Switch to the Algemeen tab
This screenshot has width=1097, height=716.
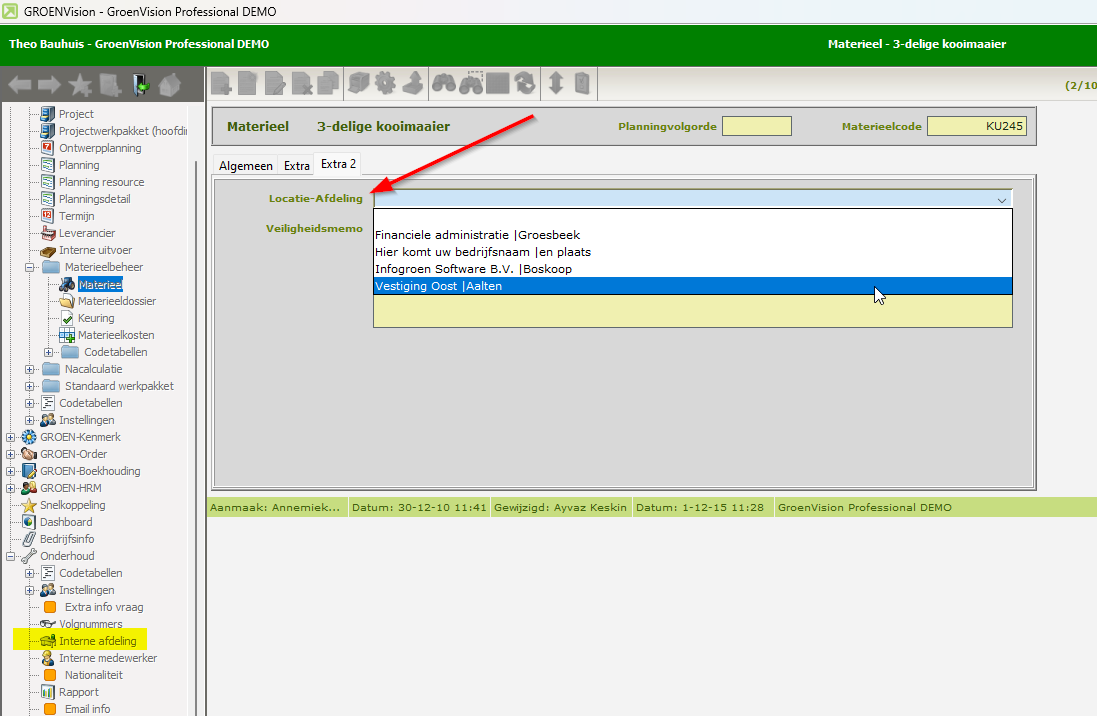click(x=246, y=165)
